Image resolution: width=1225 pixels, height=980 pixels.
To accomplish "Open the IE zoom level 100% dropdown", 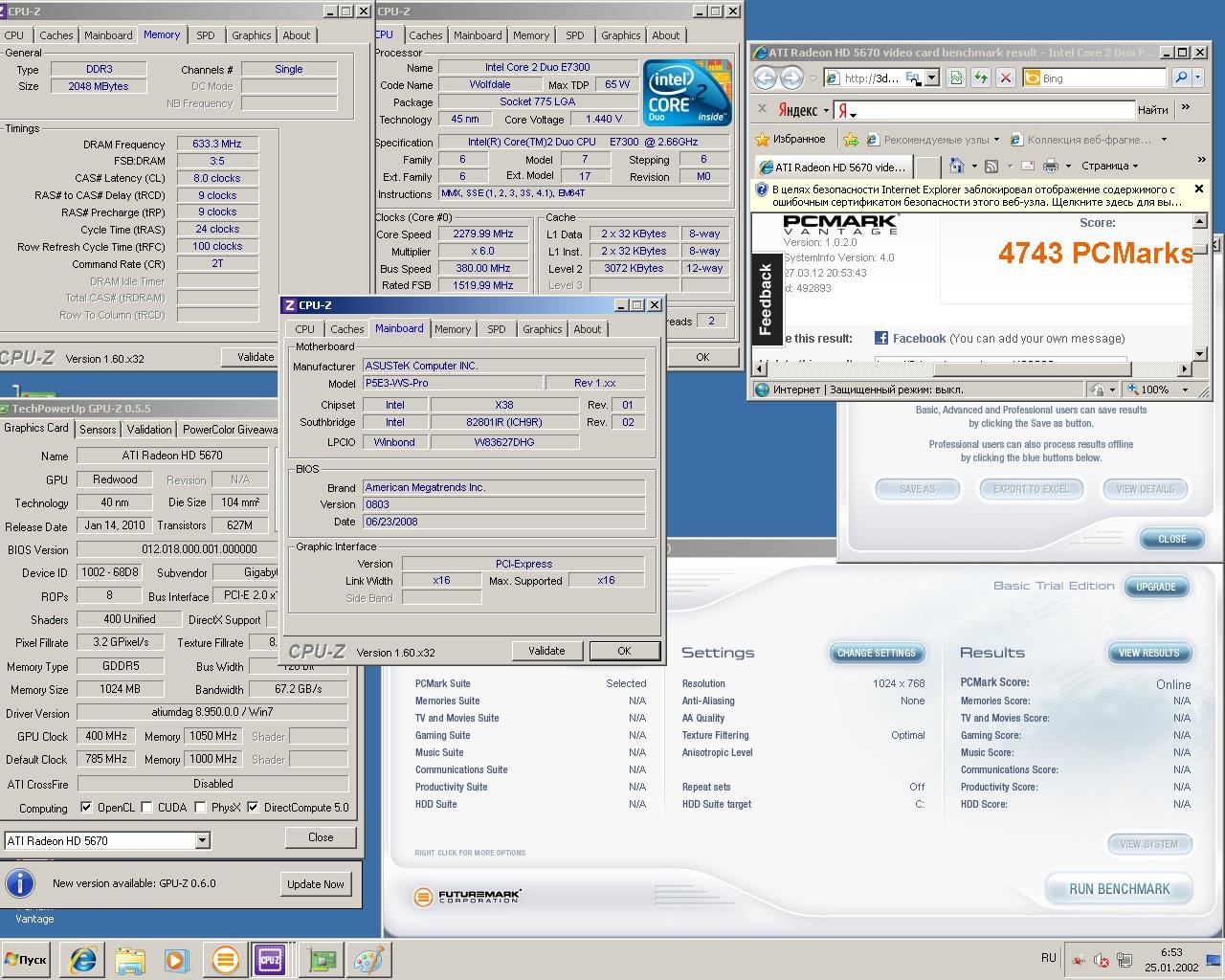I will coord(1185,390).
